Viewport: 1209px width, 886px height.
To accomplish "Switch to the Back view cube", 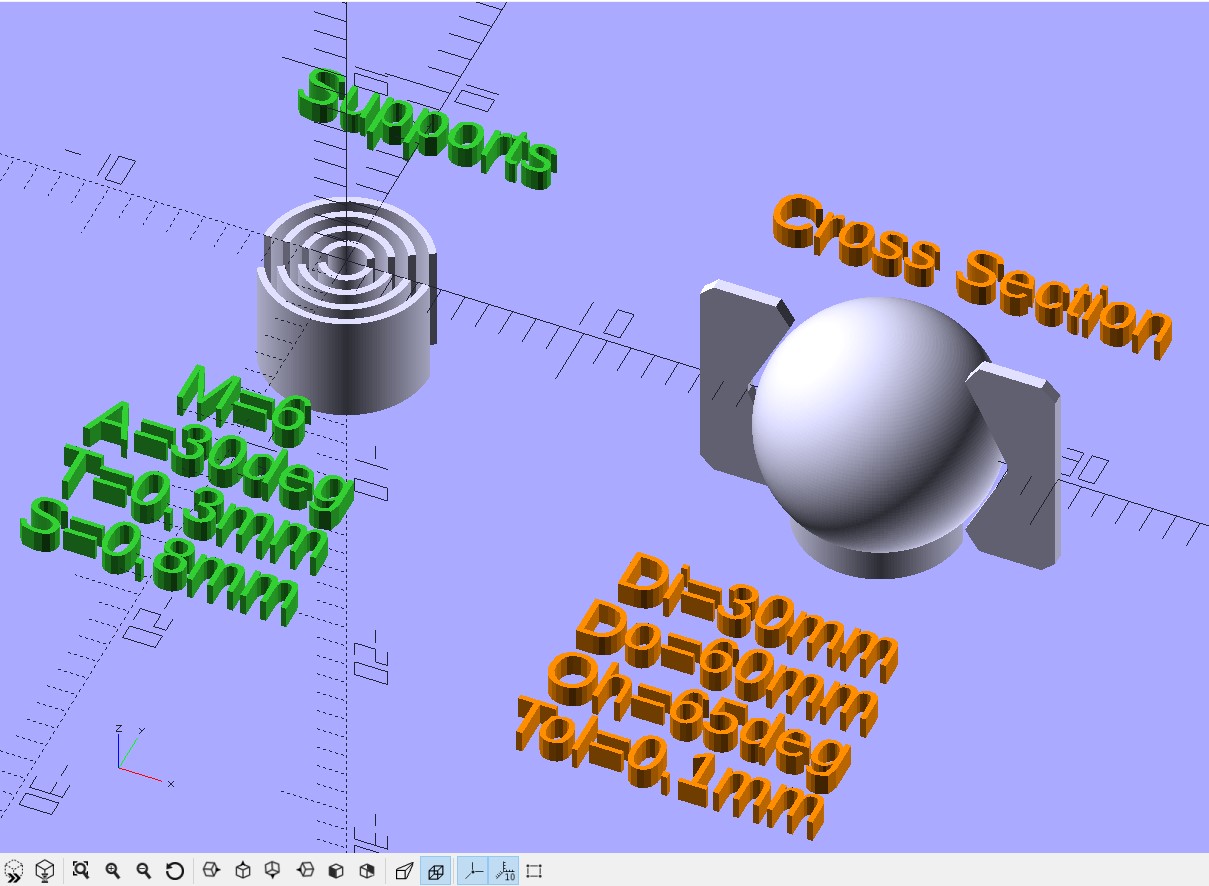I will [x=367, y=871].
